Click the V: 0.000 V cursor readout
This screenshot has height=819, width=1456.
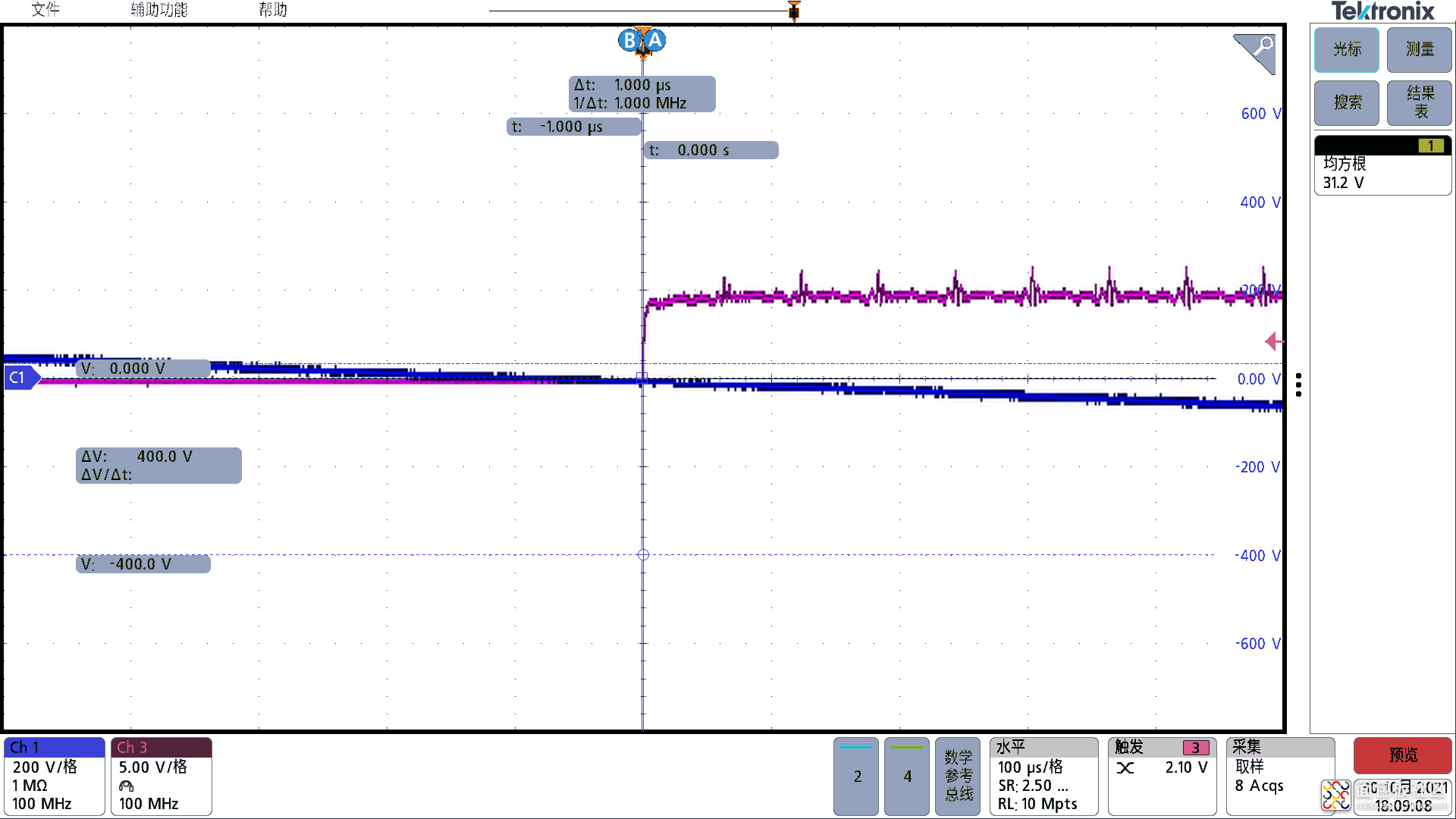click(x=143, y=369)
